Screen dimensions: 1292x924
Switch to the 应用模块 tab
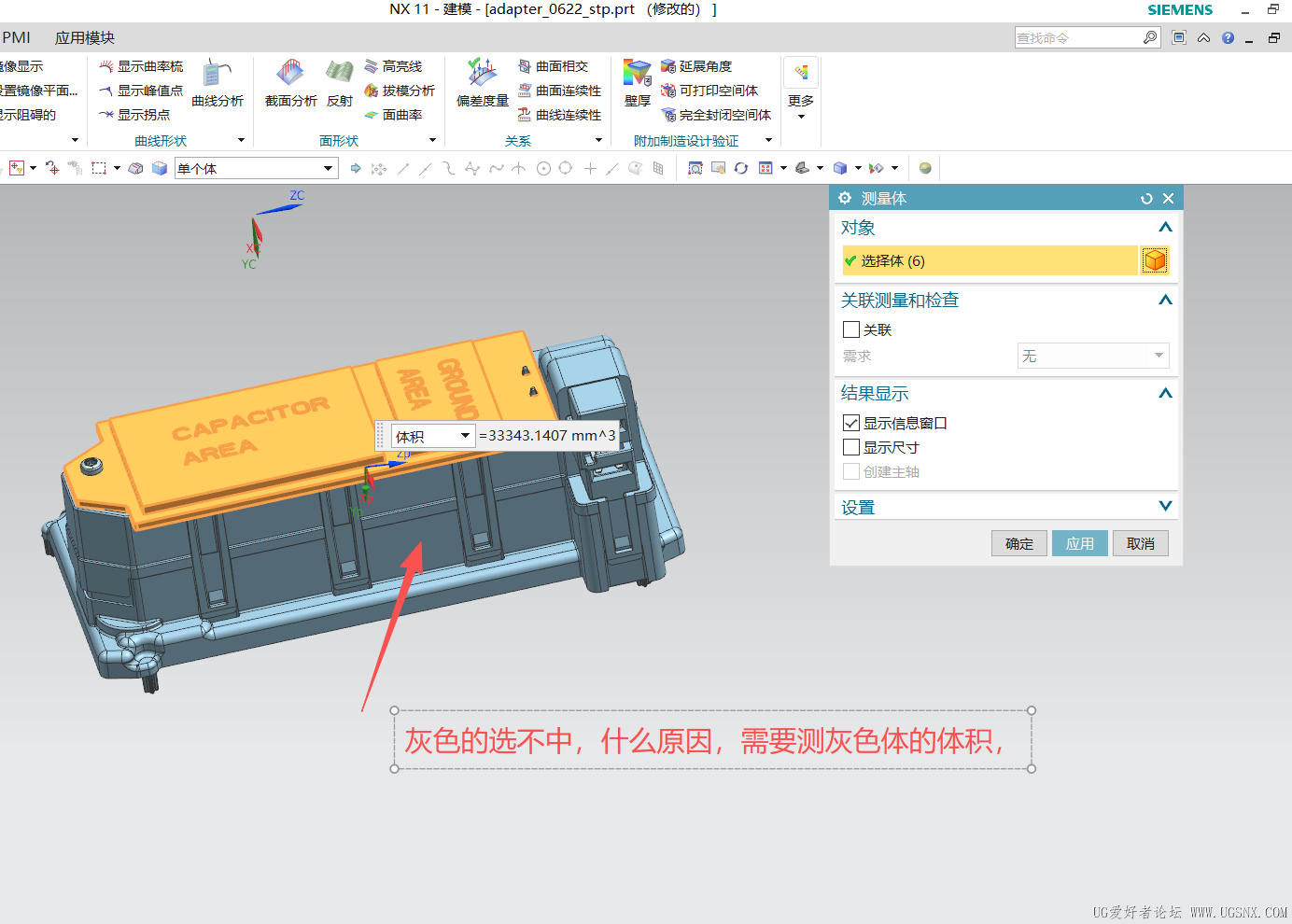(x=85, y=38)
